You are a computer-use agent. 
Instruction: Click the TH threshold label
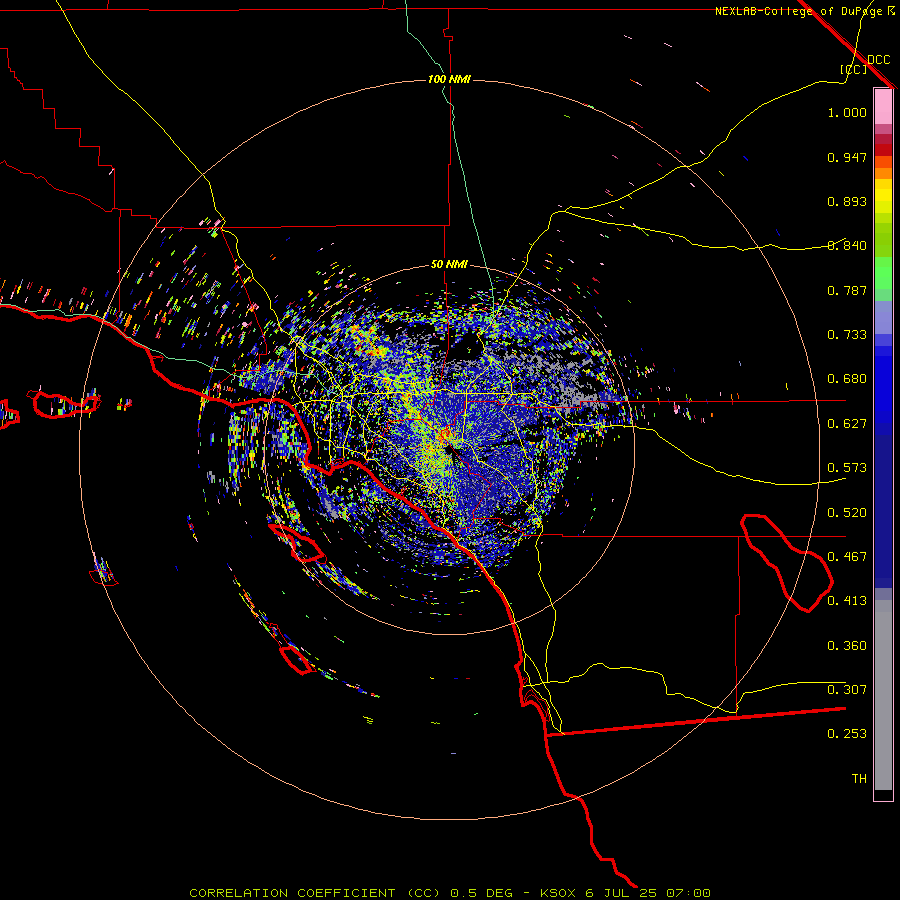[x=859, y=779]
